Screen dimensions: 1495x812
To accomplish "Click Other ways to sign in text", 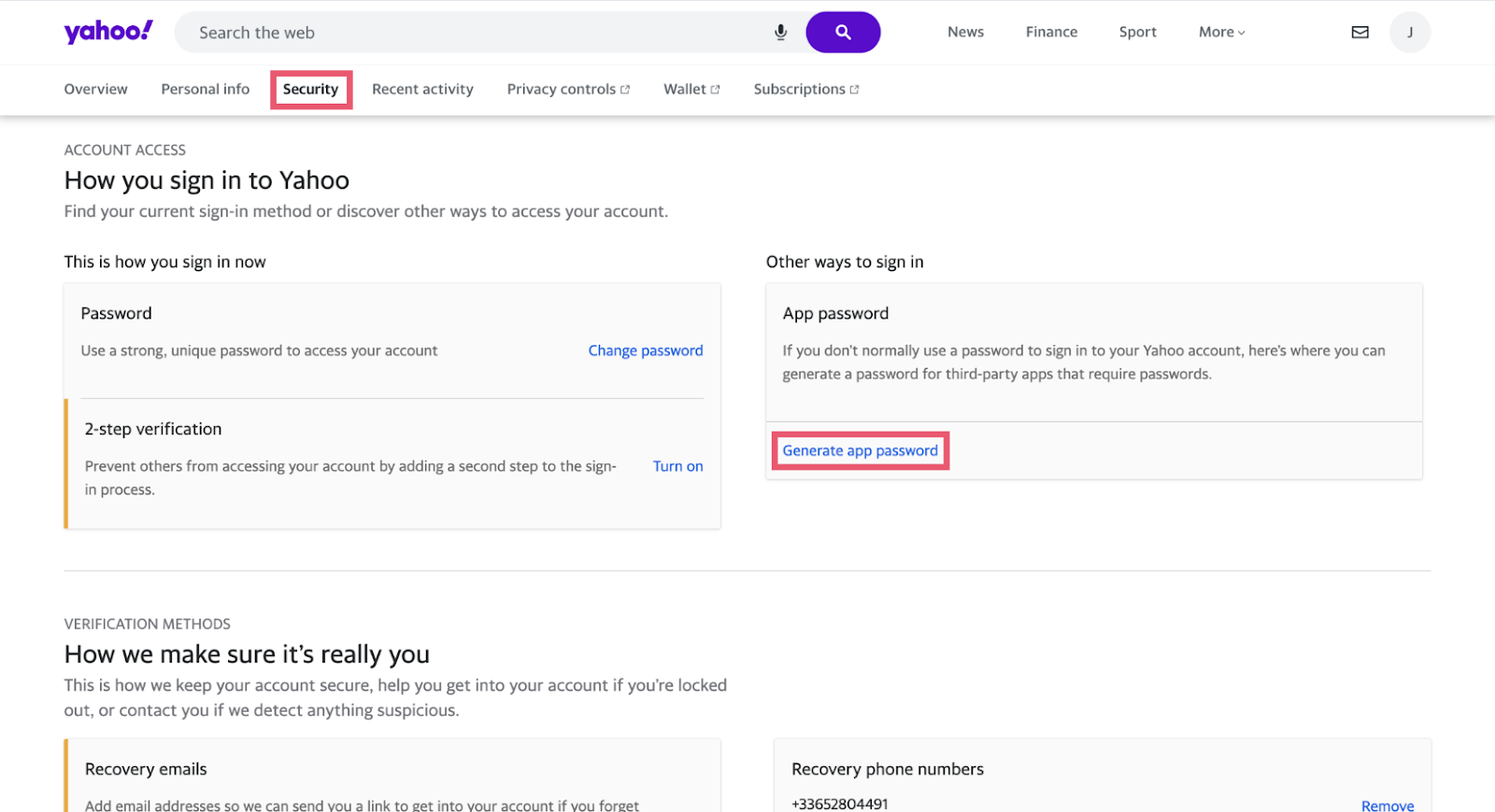I will pyautogui.click(x=845, y=262).
